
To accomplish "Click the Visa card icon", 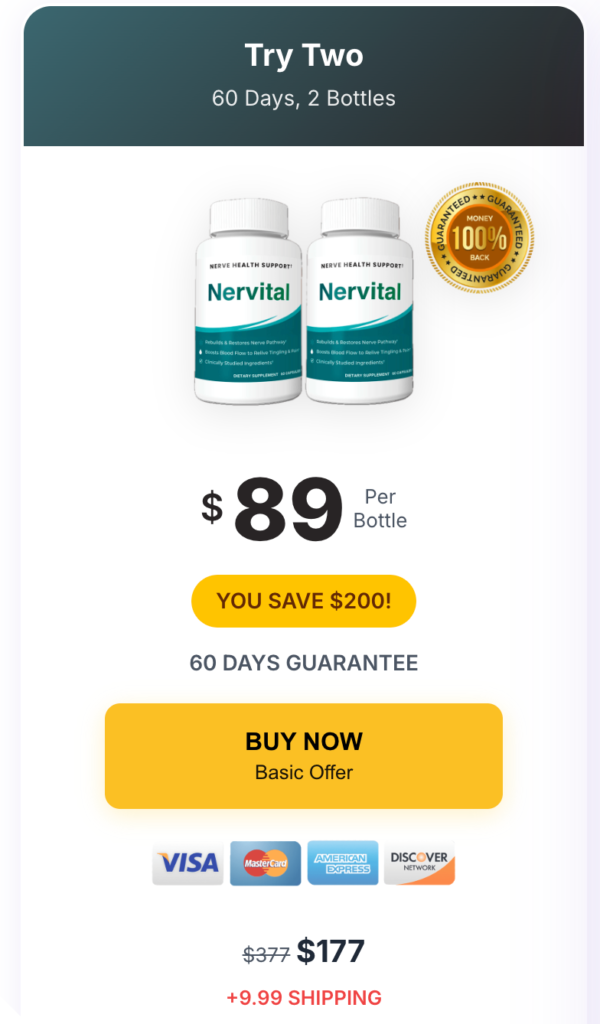I will tap(188, 863).
